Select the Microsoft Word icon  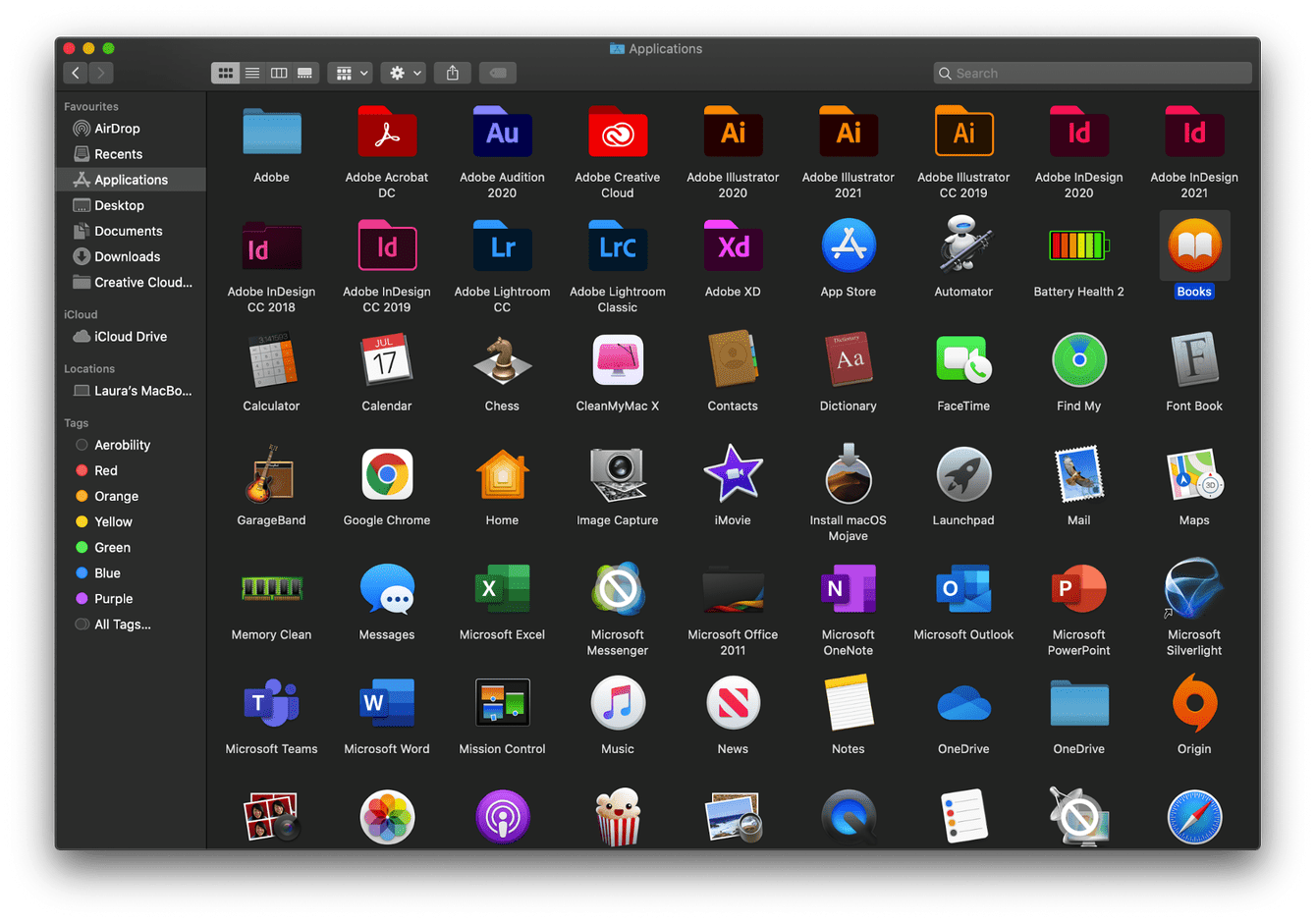(x=387, y=703)
